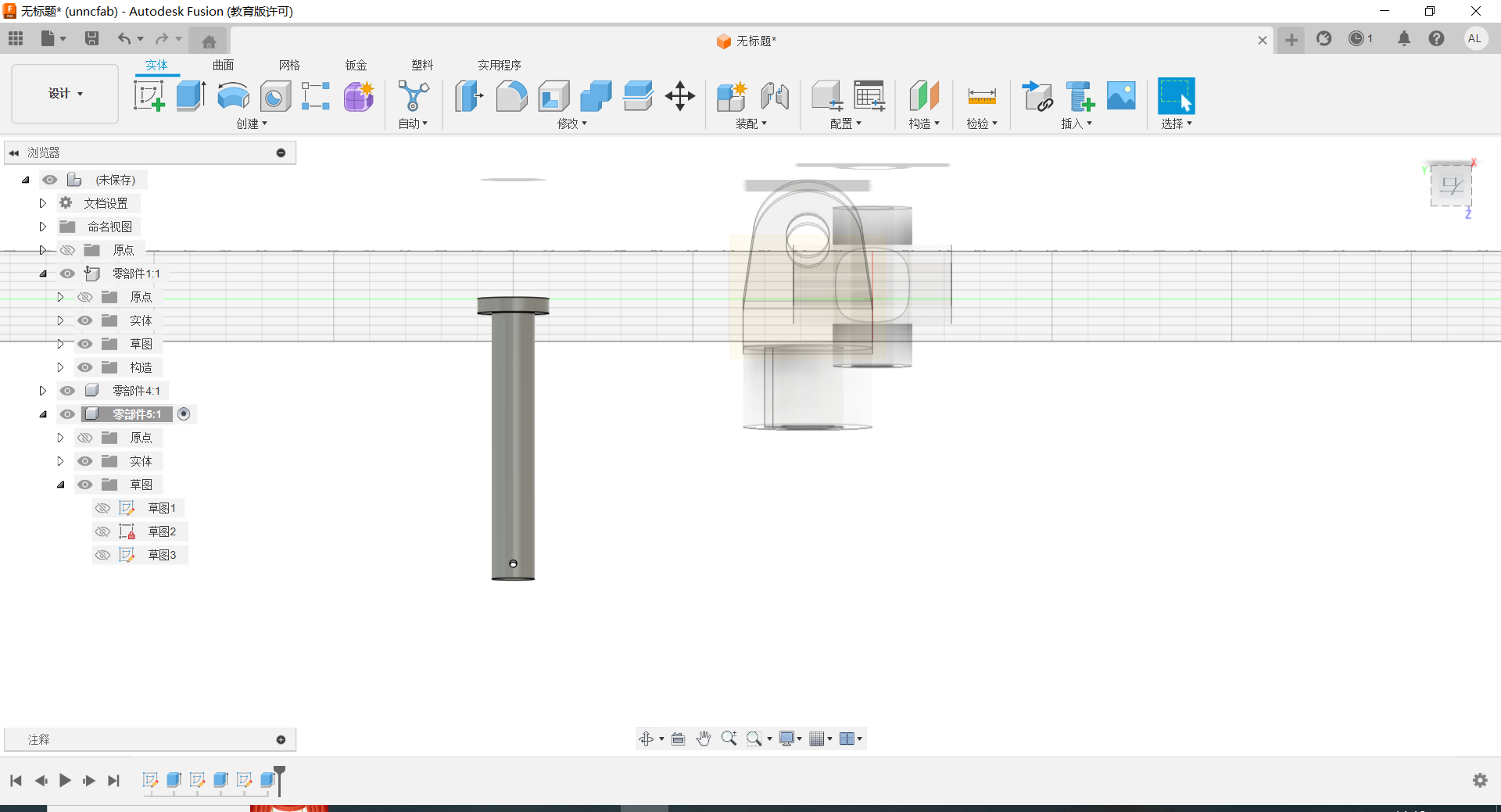Click the Revolve tool icon
The image size is (1501, 812).
tap(233, 96)
